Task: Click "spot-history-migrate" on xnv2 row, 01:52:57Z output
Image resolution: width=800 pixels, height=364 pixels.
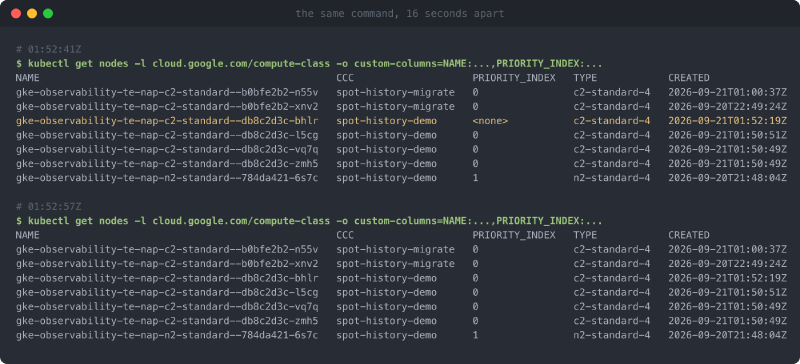Action: point(395,264)
